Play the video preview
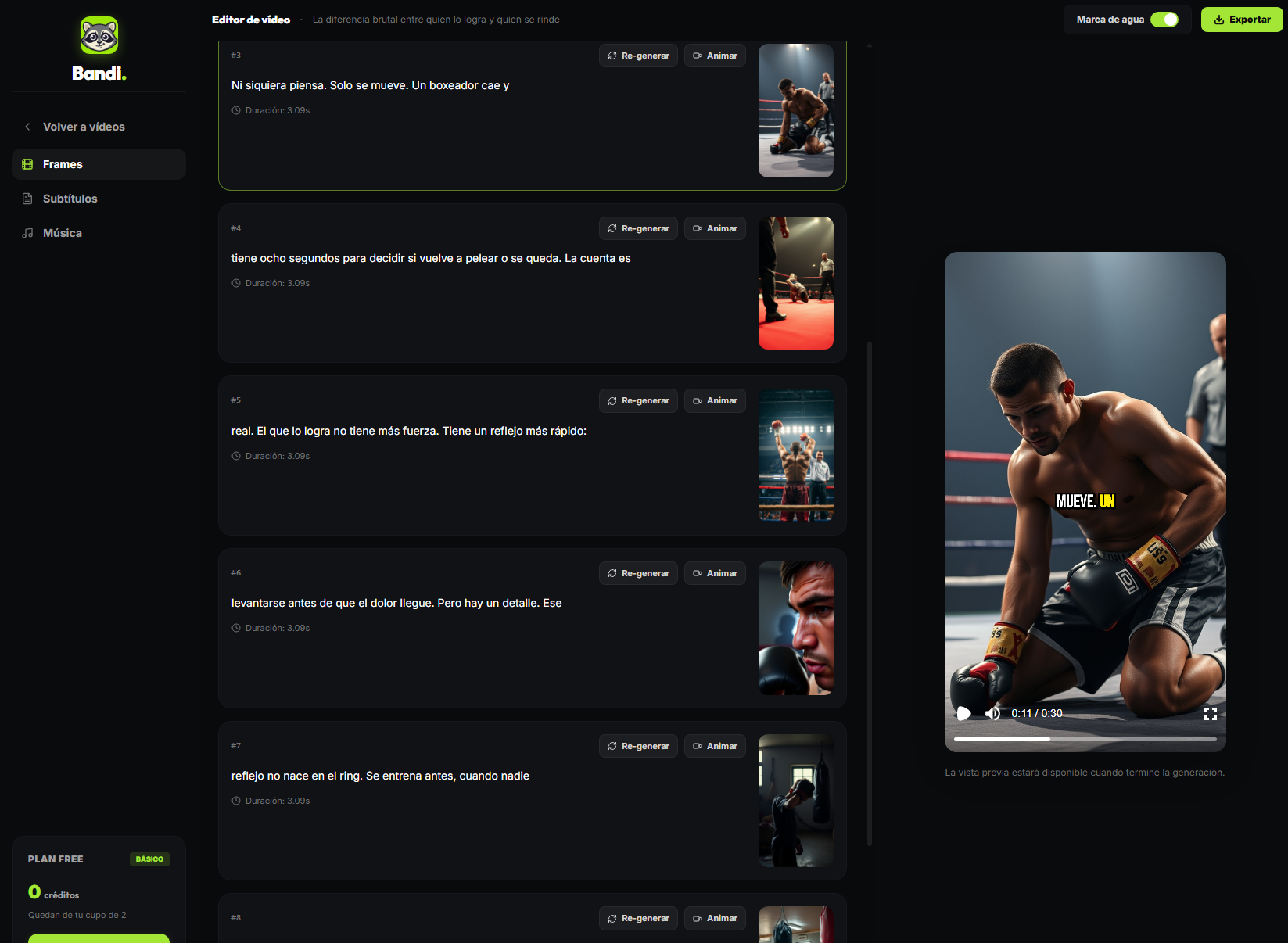This screenshot has width=1288, height=943. click(x=964, y=713)
